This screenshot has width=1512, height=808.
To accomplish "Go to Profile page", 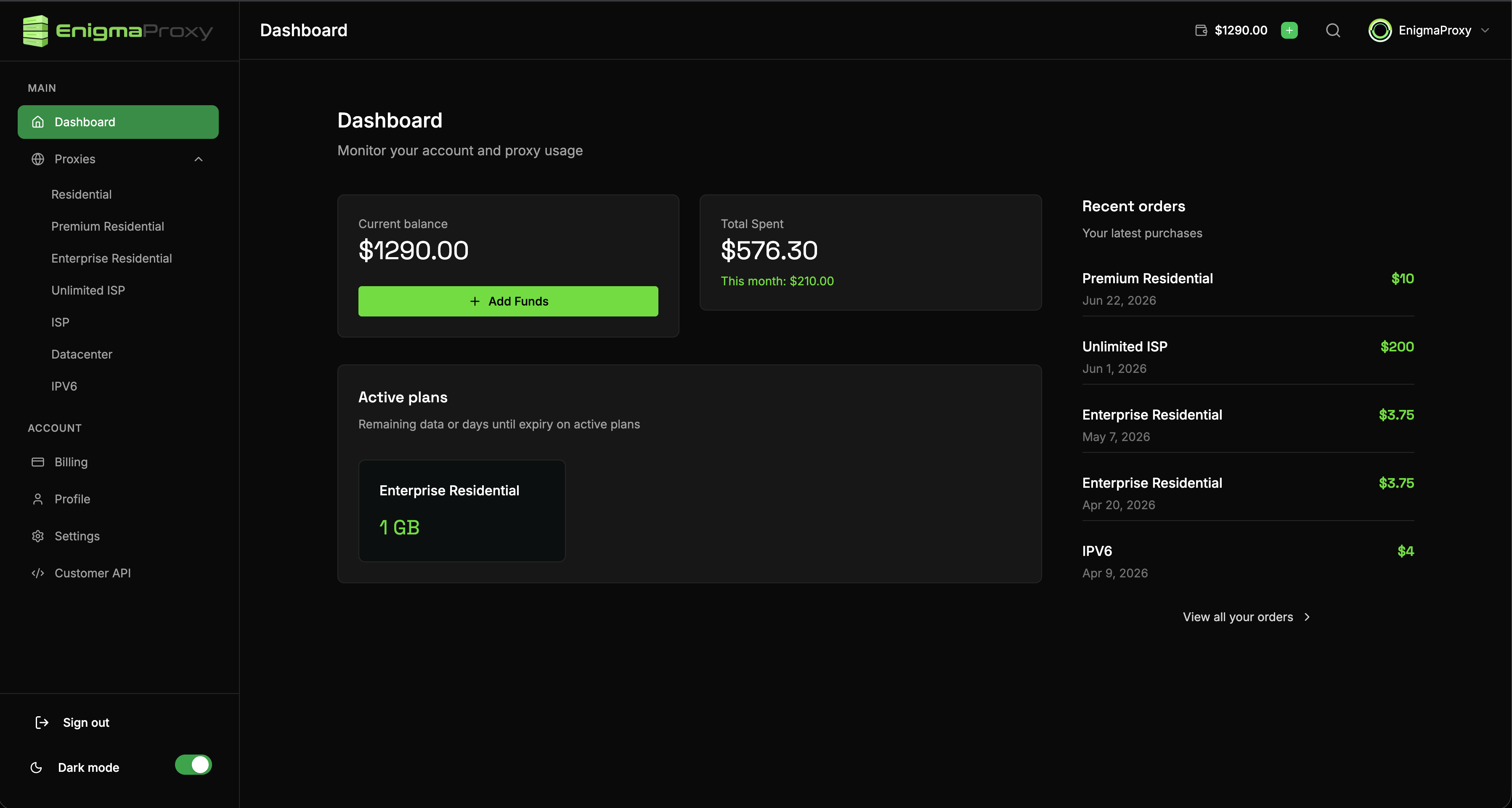I will [118, 499].
